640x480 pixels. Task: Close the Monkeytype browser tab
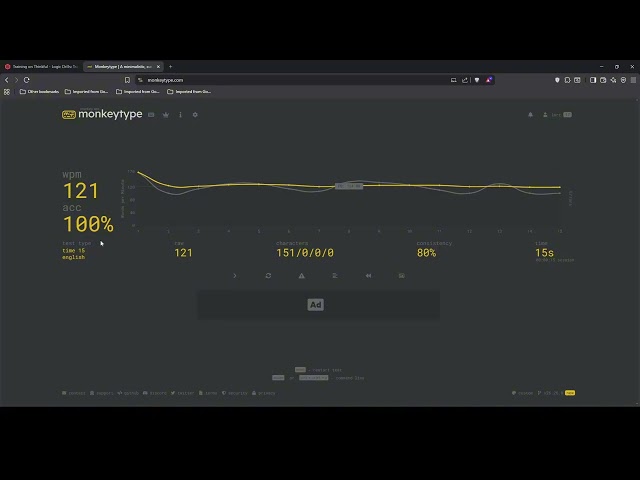click(x=158, y=67)
